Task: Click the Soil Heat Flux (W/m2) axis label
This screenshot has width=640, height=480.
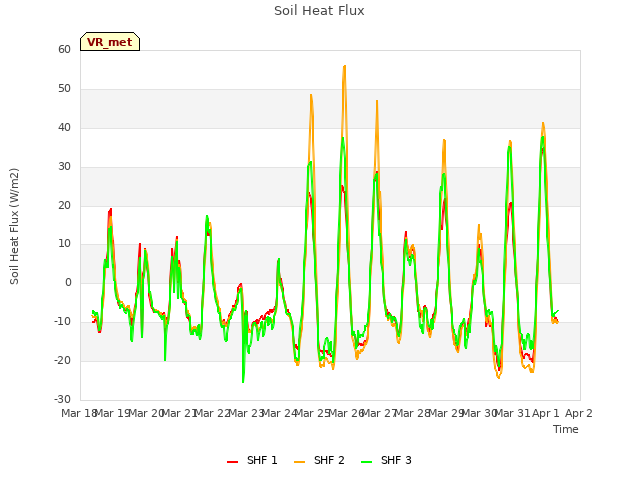Action: (14, 226)
